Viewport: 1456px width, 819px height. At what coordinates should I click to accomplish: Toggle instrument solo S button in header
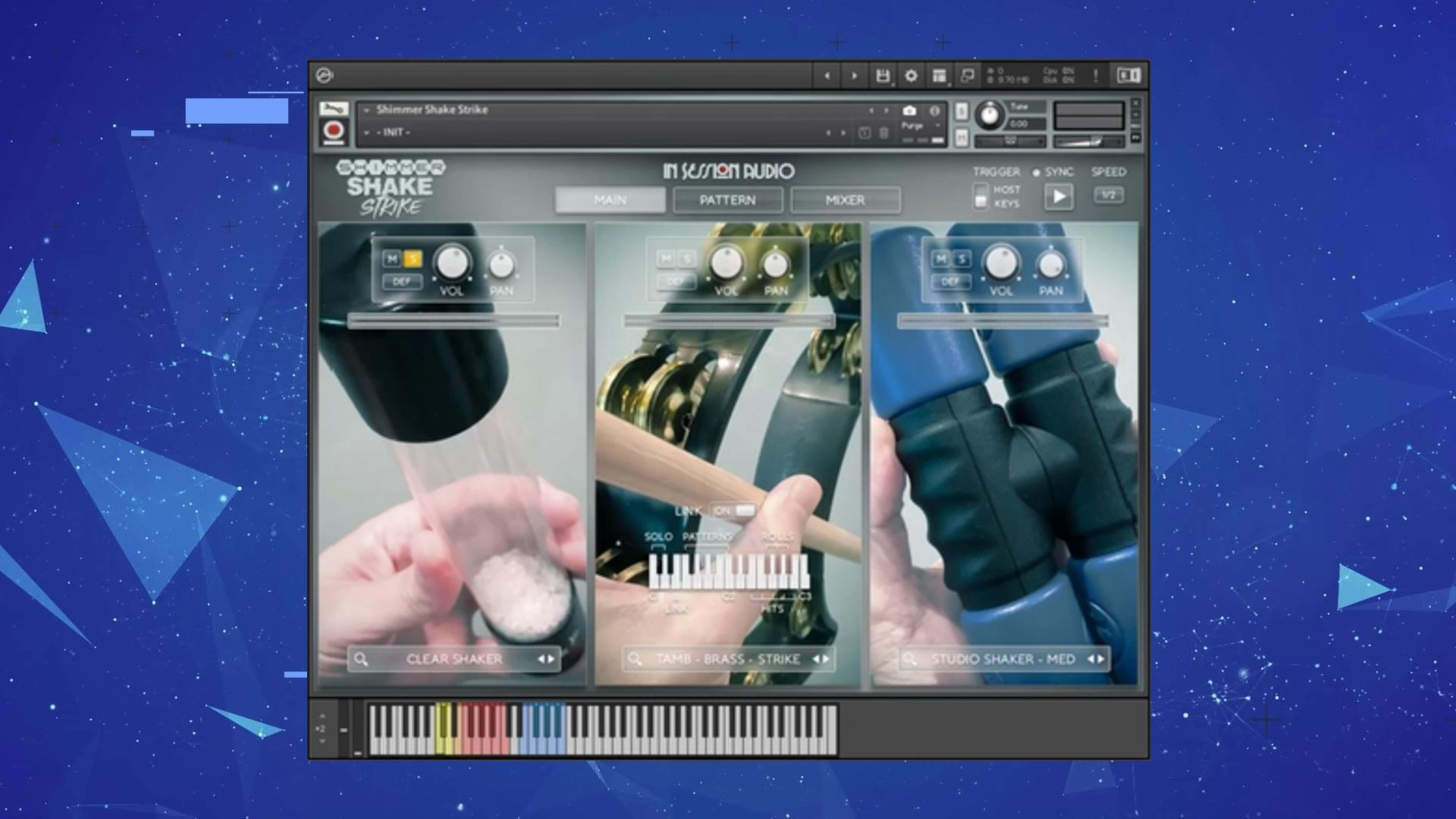point(961,111)
